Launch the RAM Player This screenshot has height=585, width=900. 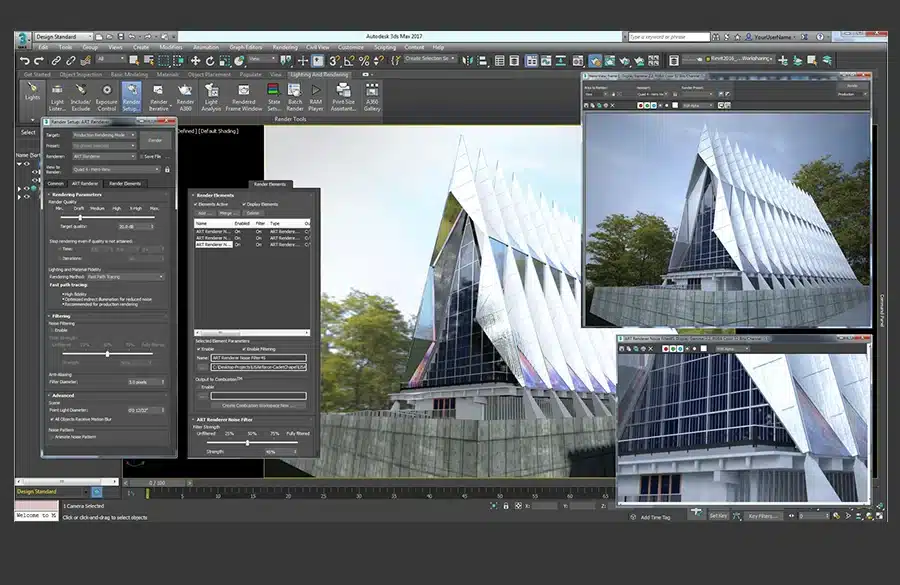pos(316,96)
